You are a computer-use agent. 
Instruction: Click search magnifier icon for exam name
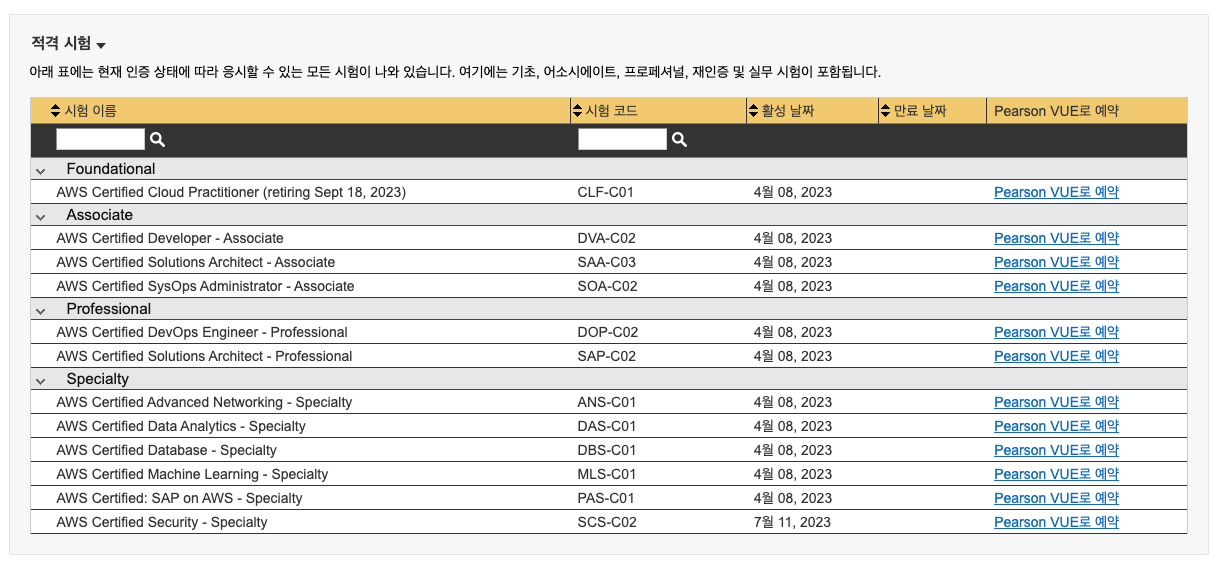pos(157,140)
